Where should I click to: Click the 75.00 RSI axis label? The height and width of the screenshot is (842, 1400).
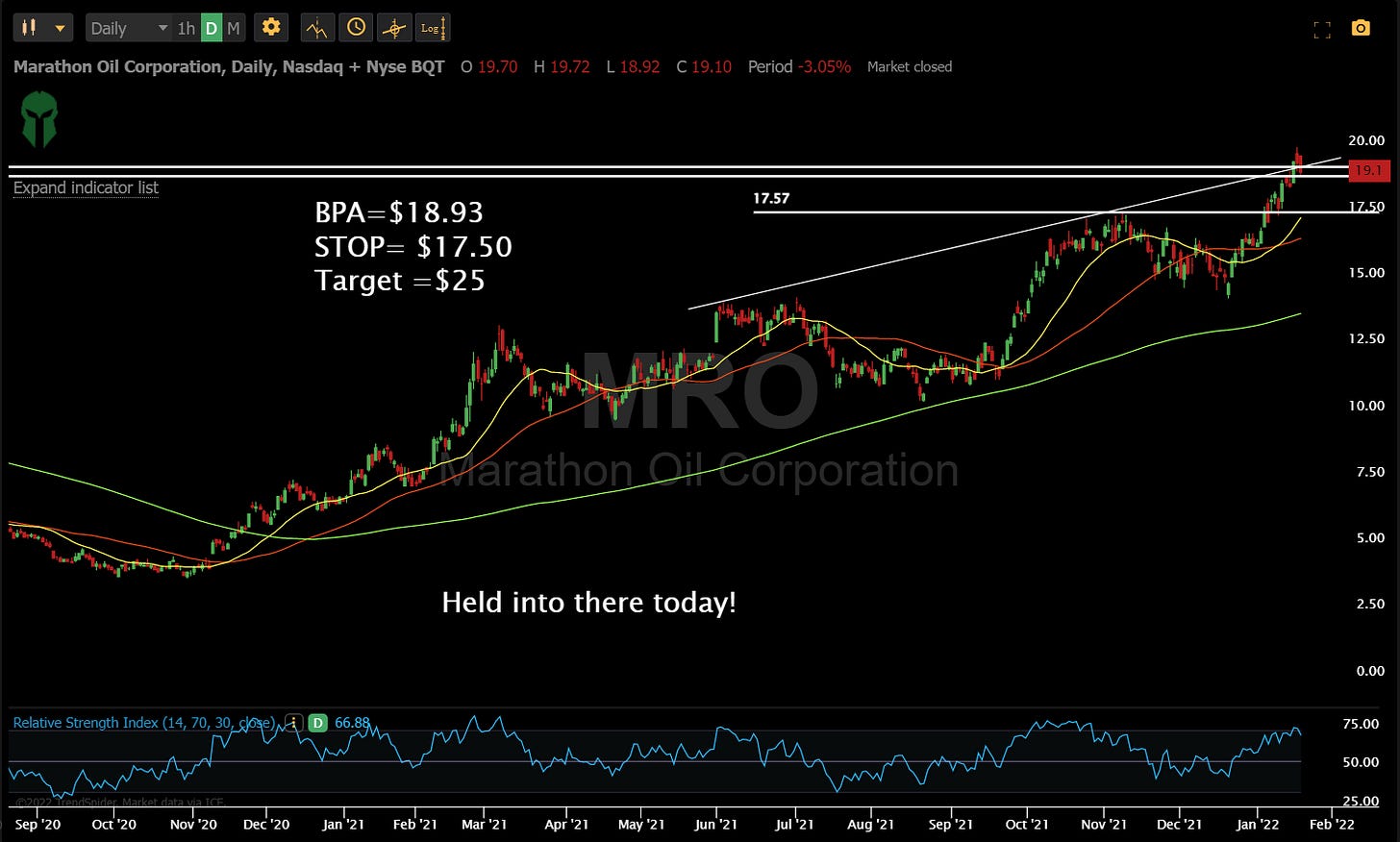click(x=1361, y=724)
